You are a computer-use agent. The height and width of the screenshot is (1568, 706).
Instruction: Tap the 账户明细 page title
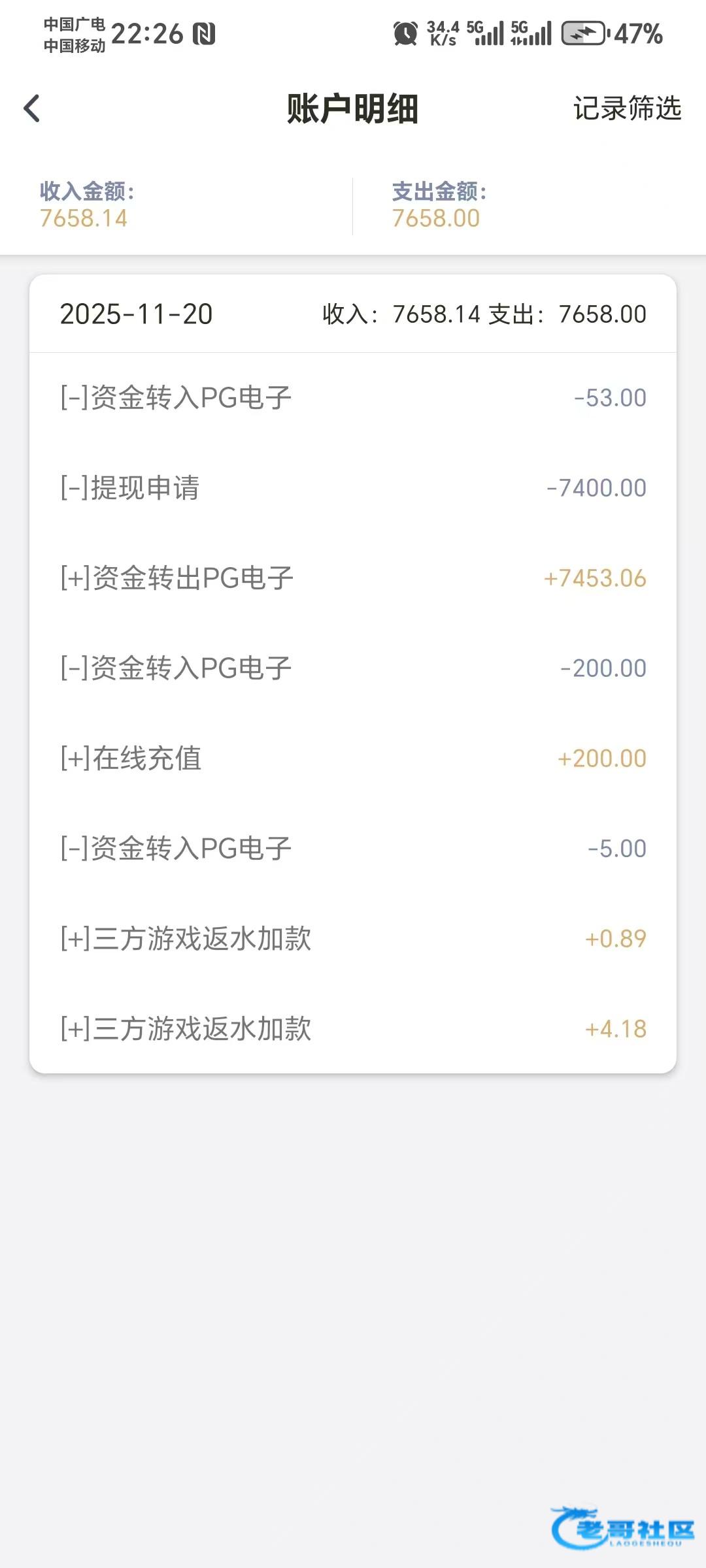352,108
